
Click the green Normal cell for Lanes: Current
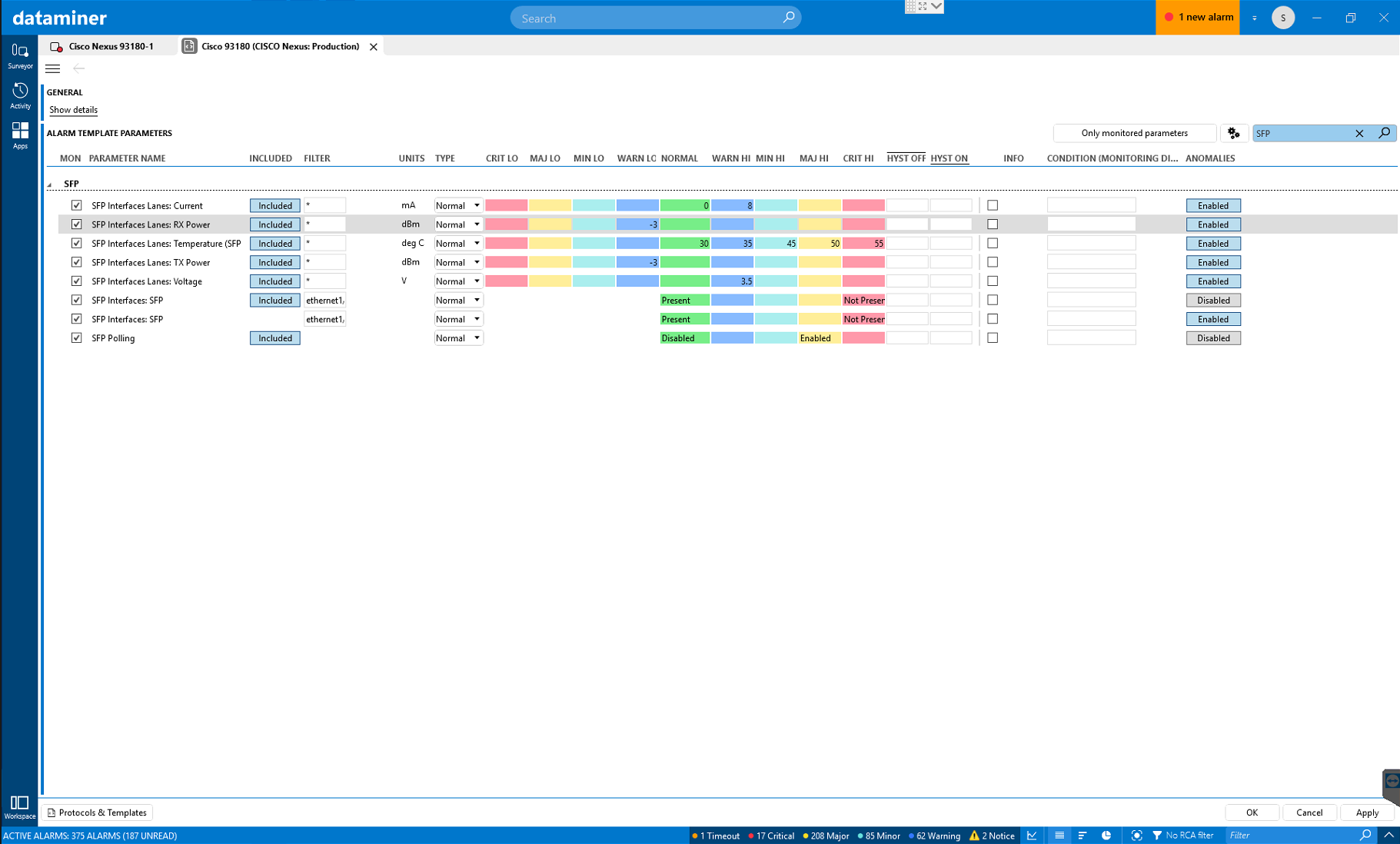click(684, 205)
